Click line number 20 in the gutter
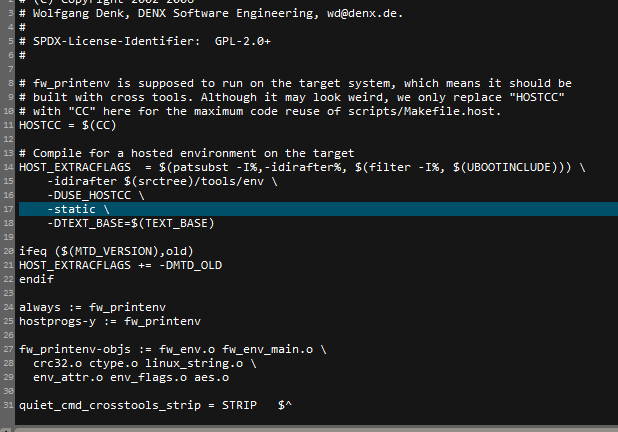The height and width of the screenshot is (432, 618). point(9,251)
